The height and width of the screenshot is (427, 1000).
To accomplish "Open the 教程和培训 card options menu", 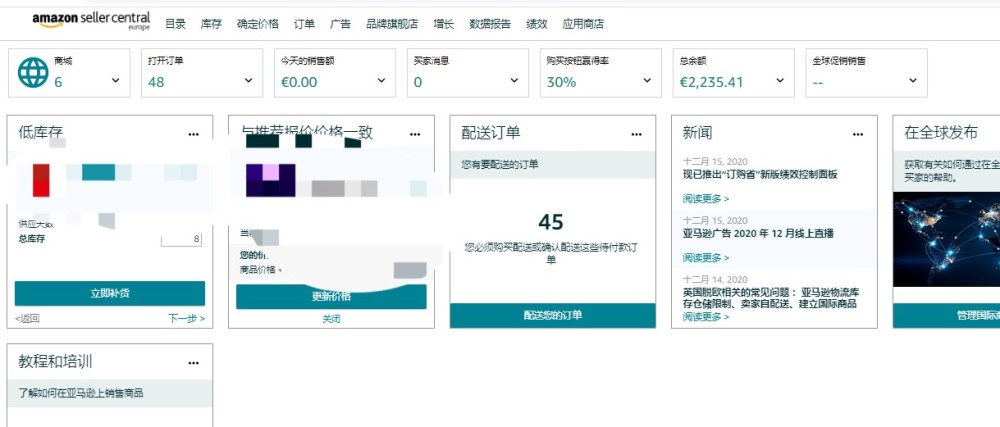I will pos(194,363).
